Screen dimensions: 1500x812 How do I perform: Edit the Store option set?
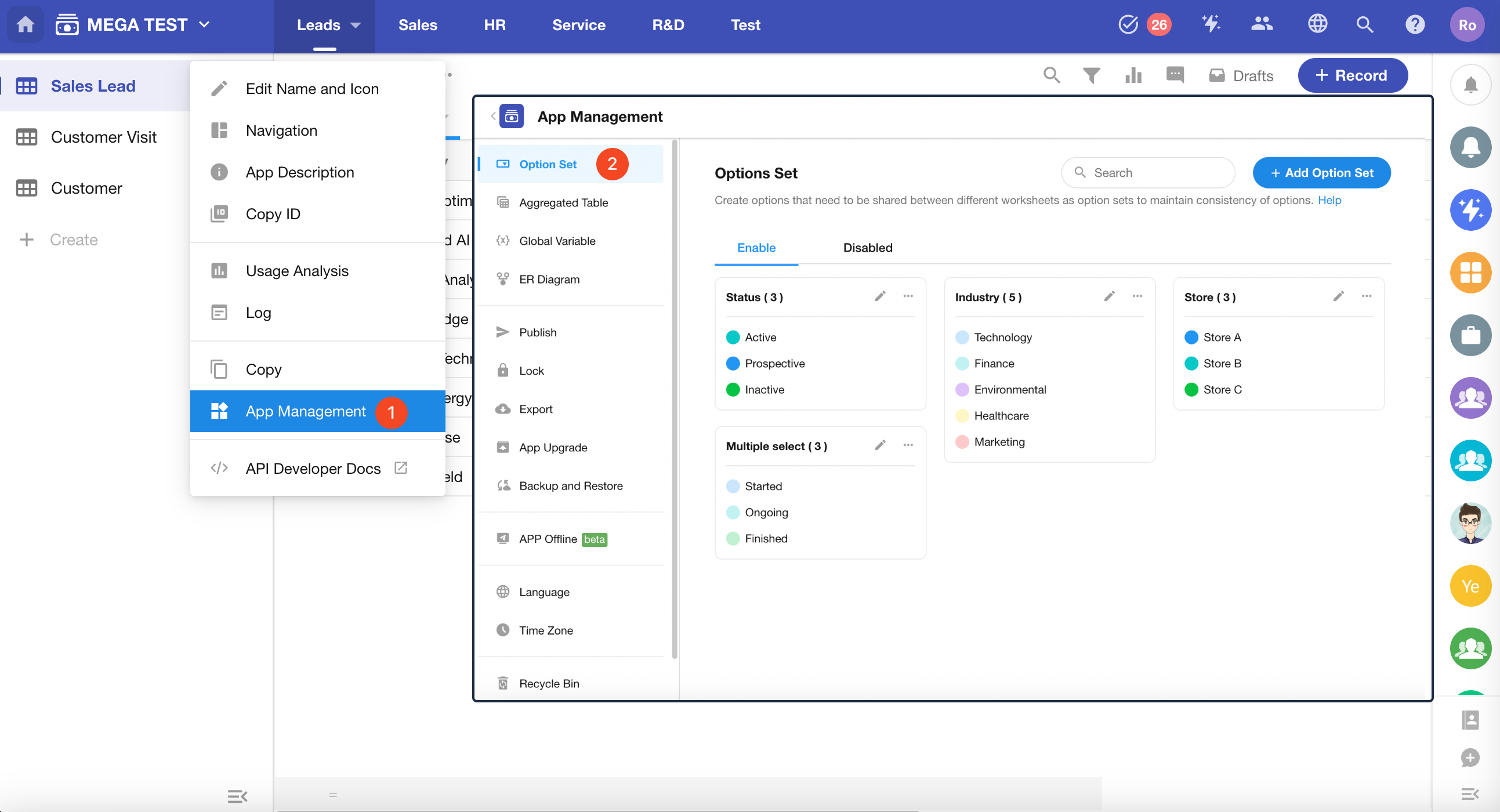pyautogui.click(x=1338, y=296)
